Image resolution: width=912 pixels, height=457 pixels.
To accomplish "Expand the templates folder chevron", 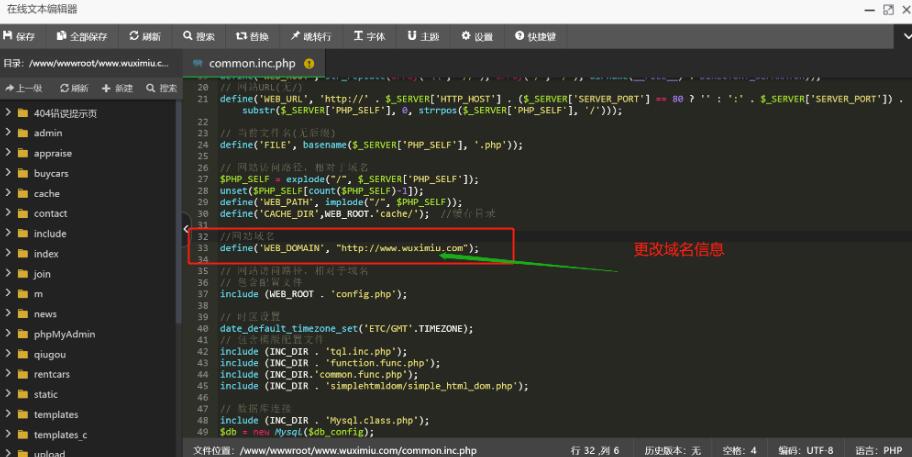I will [8, 414].
